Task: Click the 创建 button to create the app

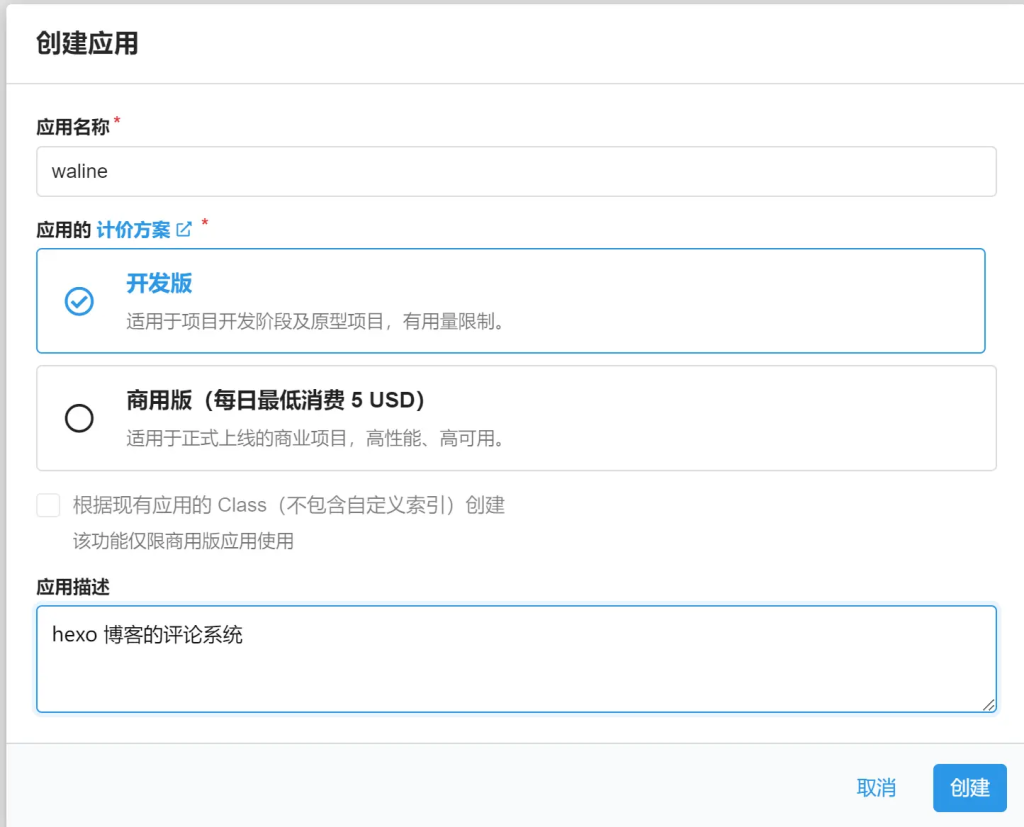Action: 969,788
